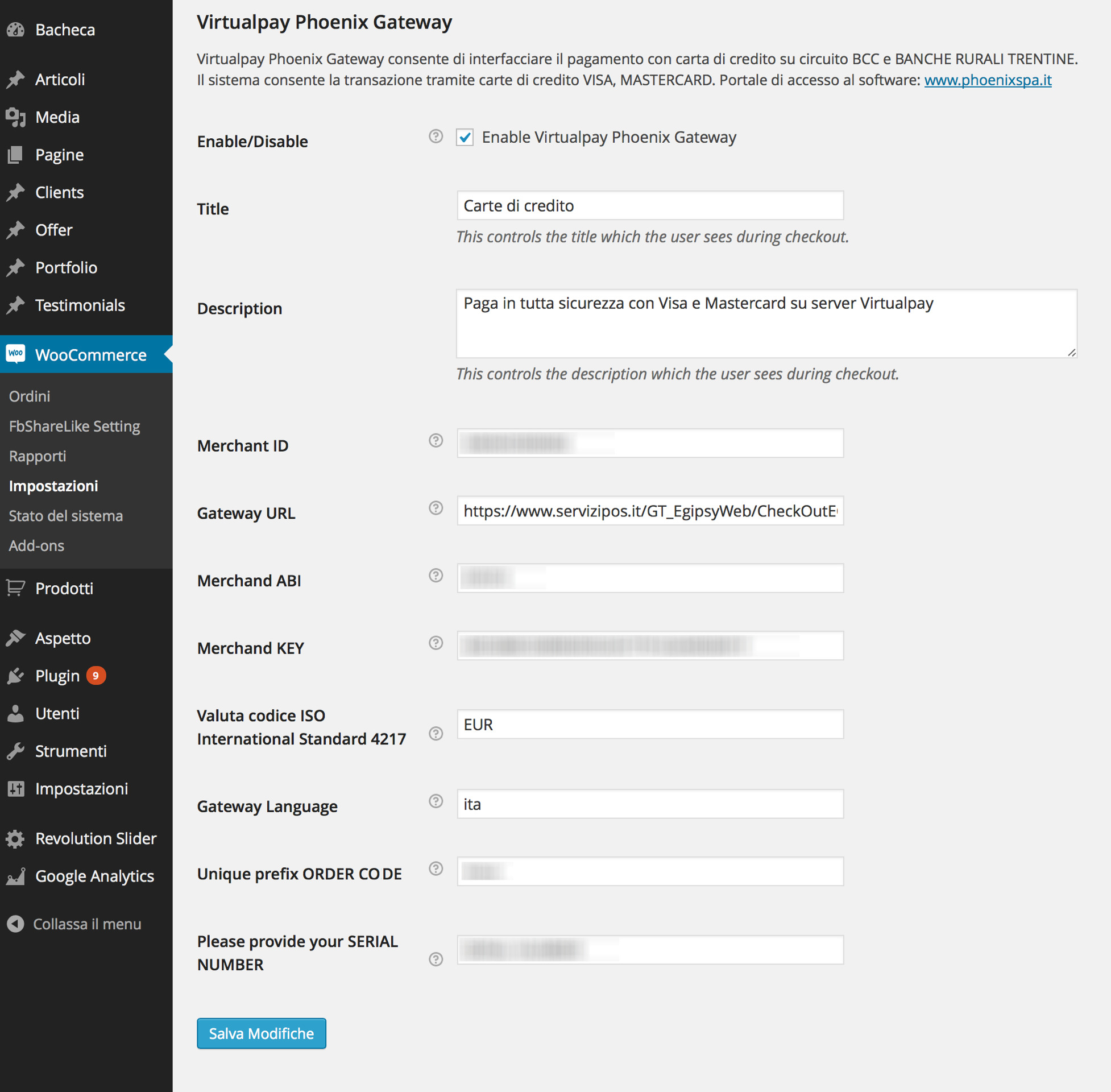The height and width of the screenshot is (1092, 1111).
Task: Click the help icon beside Gateway URL
Action: 436,508
